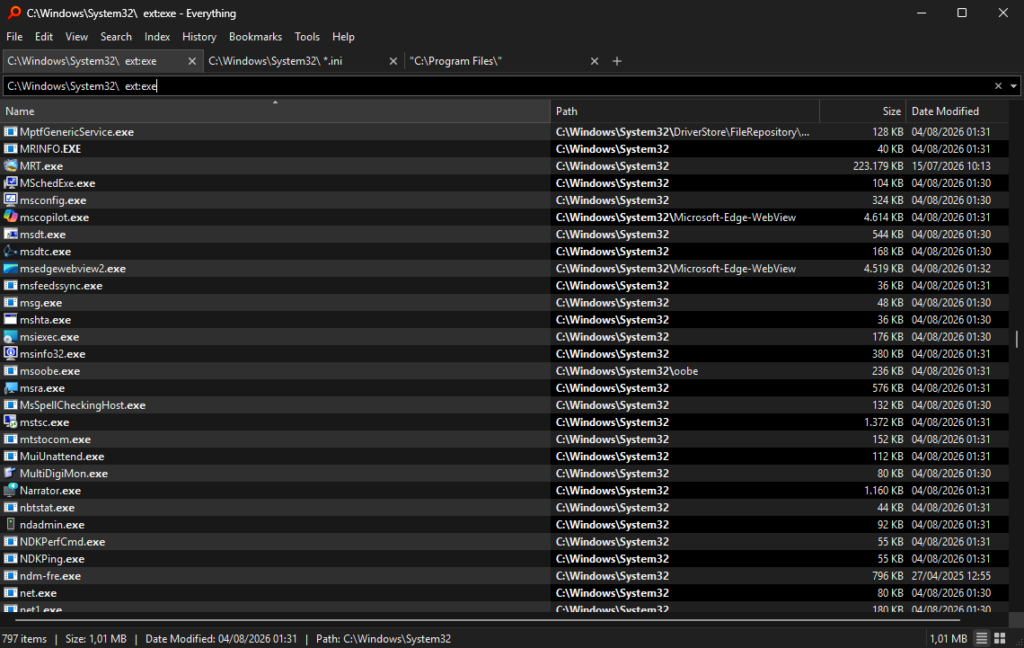Select the ndm-fre.exe file name

(x=50, y=575)
